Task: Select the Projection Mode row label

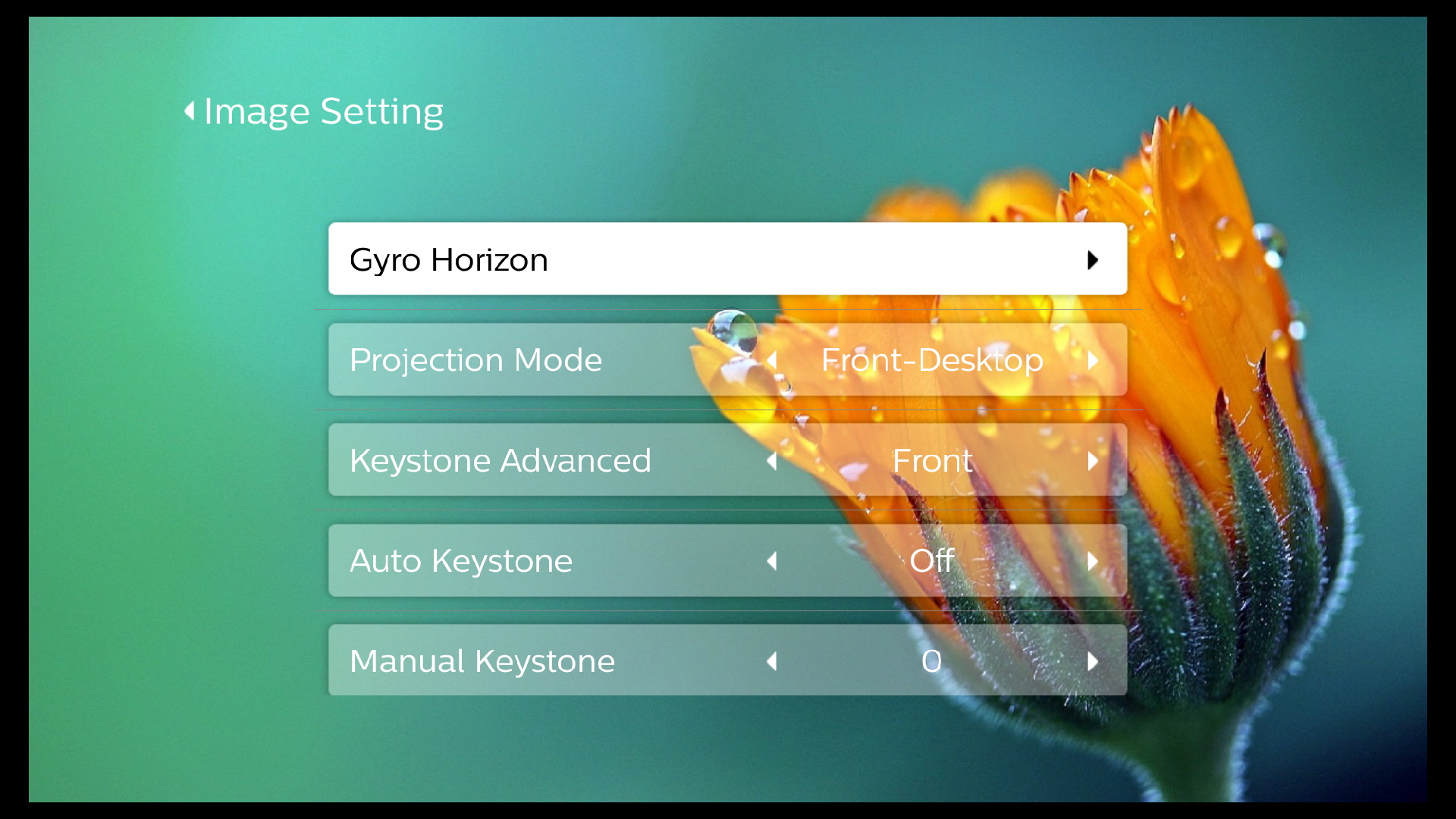Action: click(x=475, y=359)
